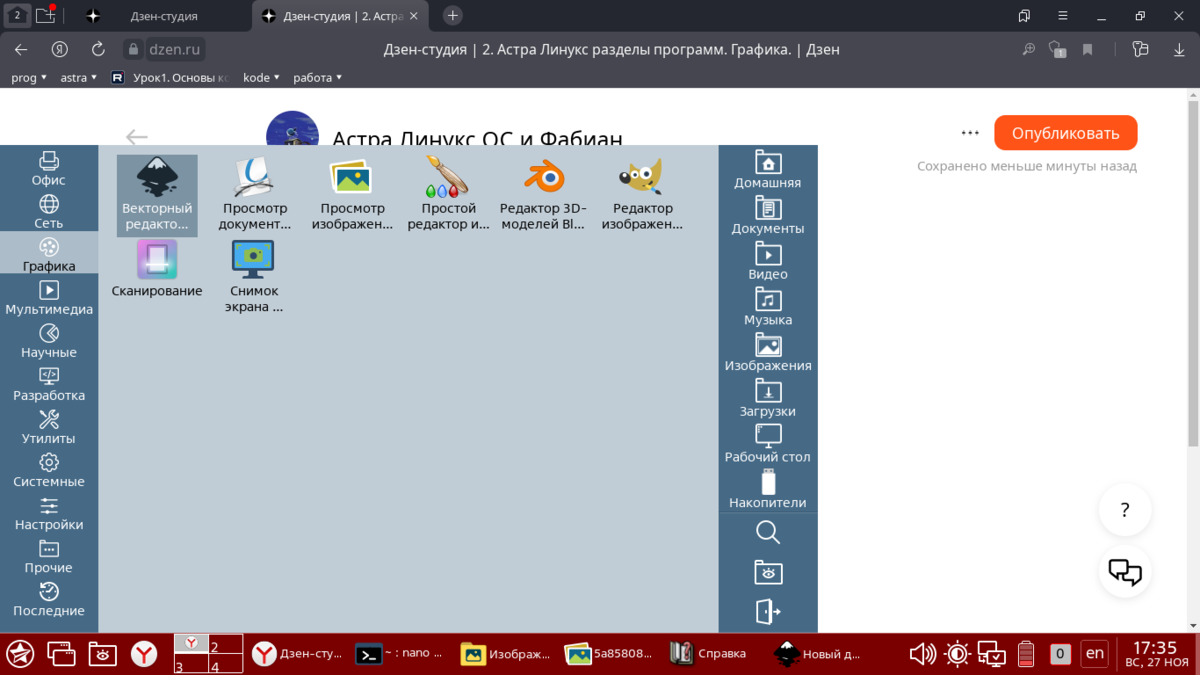This screenshot has width=1200, height=675.
Task: Go back with the Dzen editor arrow
Action: (x=137, y=137)
